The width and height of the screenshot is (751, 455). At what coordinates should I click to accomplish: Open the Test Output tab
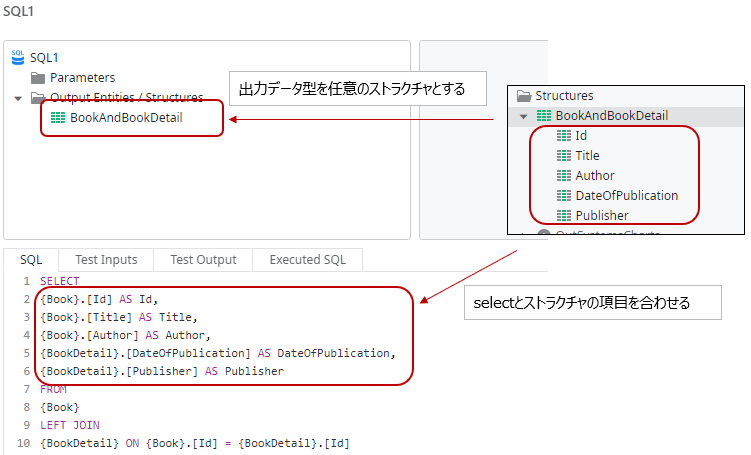[x=204, y=260]
